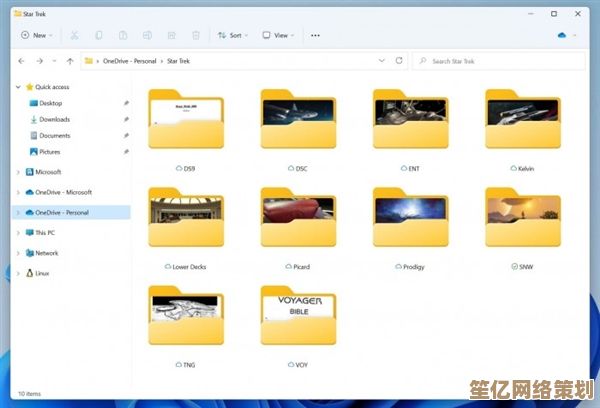This screenshot has height=408, width=600.
Task: Expand the This PC tree node
Action: [18, 232]
